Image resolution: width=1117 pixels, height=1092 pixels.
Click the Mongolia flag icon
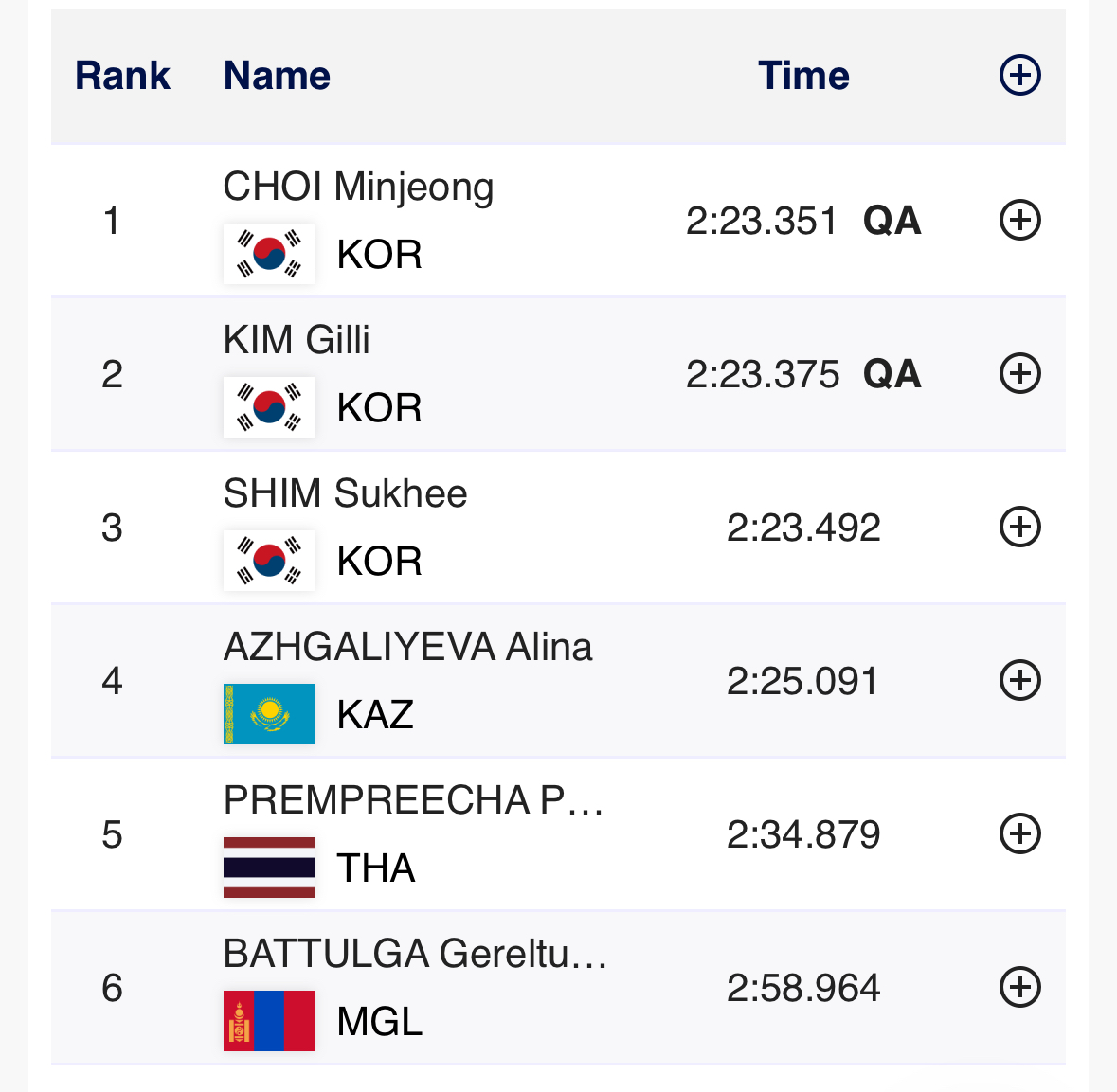(269, 1021)
